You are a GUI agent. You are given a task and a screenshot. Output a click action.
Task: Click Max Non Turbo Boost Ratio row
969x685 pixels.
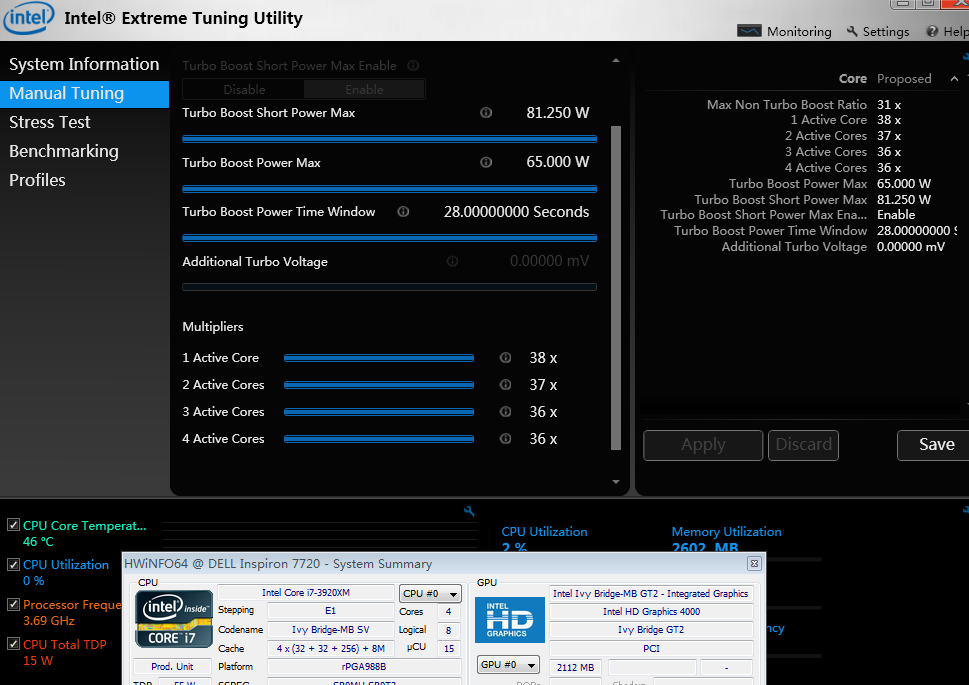click(x=803, y=104)
